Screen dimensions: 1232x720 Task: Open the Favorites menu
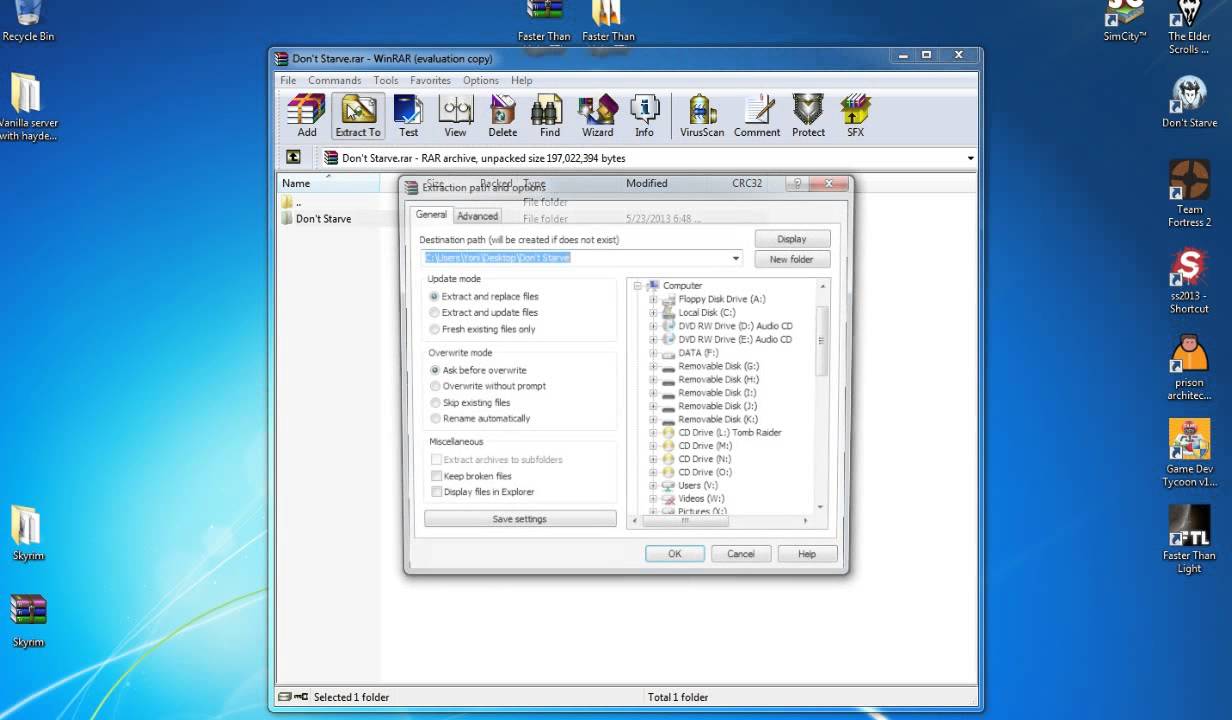[x=430, y=80]
